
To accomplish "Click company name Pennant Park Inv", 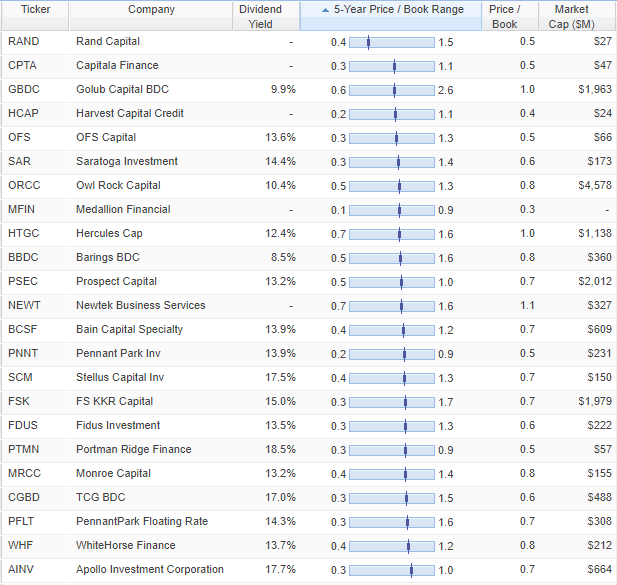I will pos(118,353).
